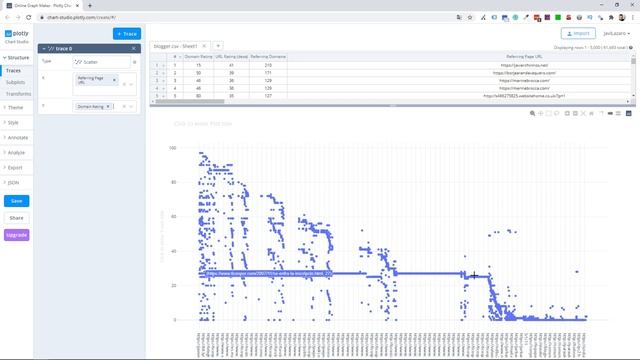This screenshot has width=640, height=360.
Task: Click the blue Save button
Action: point(17,201)
